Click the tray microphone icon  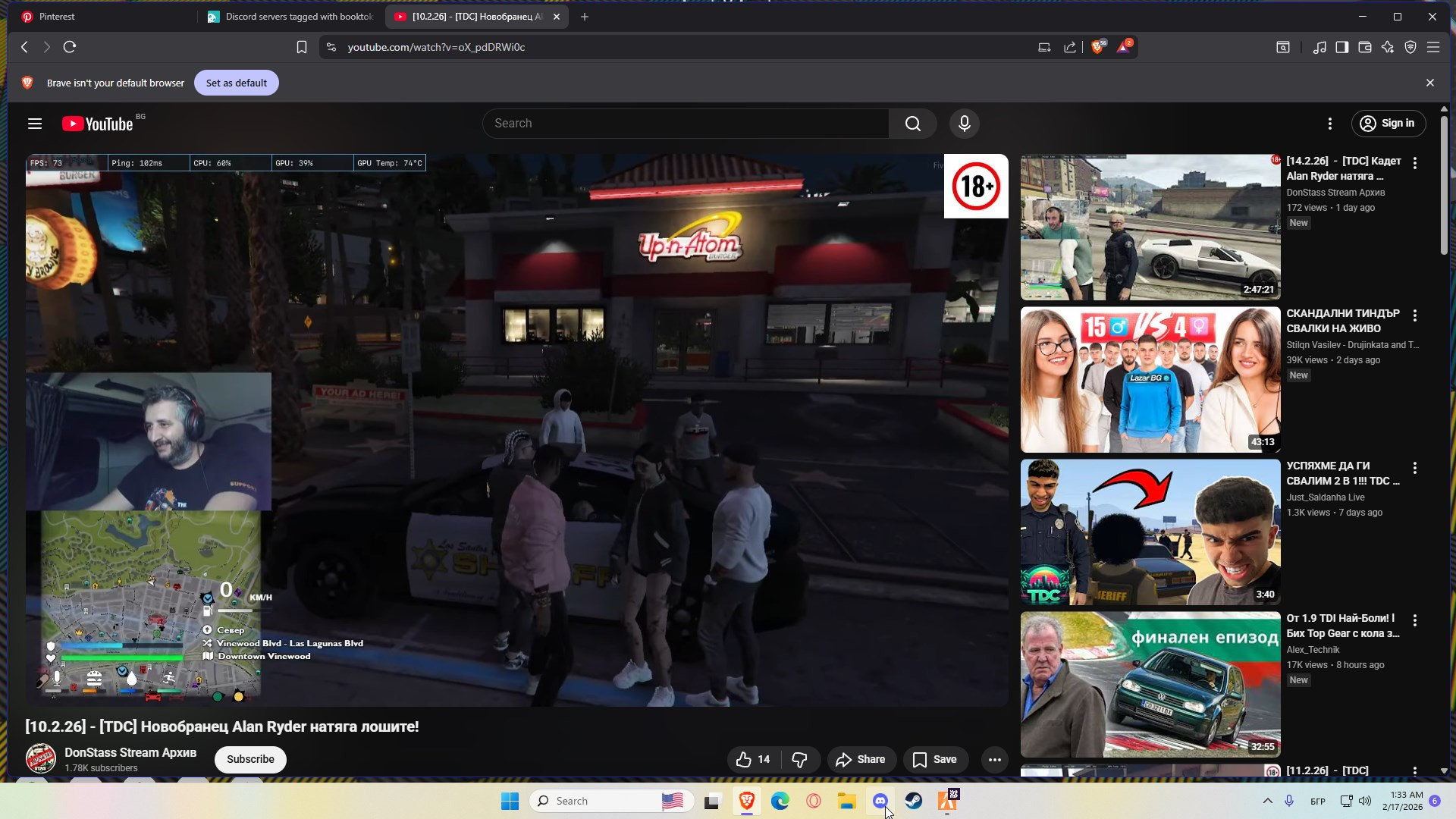tap(1289, 801)
